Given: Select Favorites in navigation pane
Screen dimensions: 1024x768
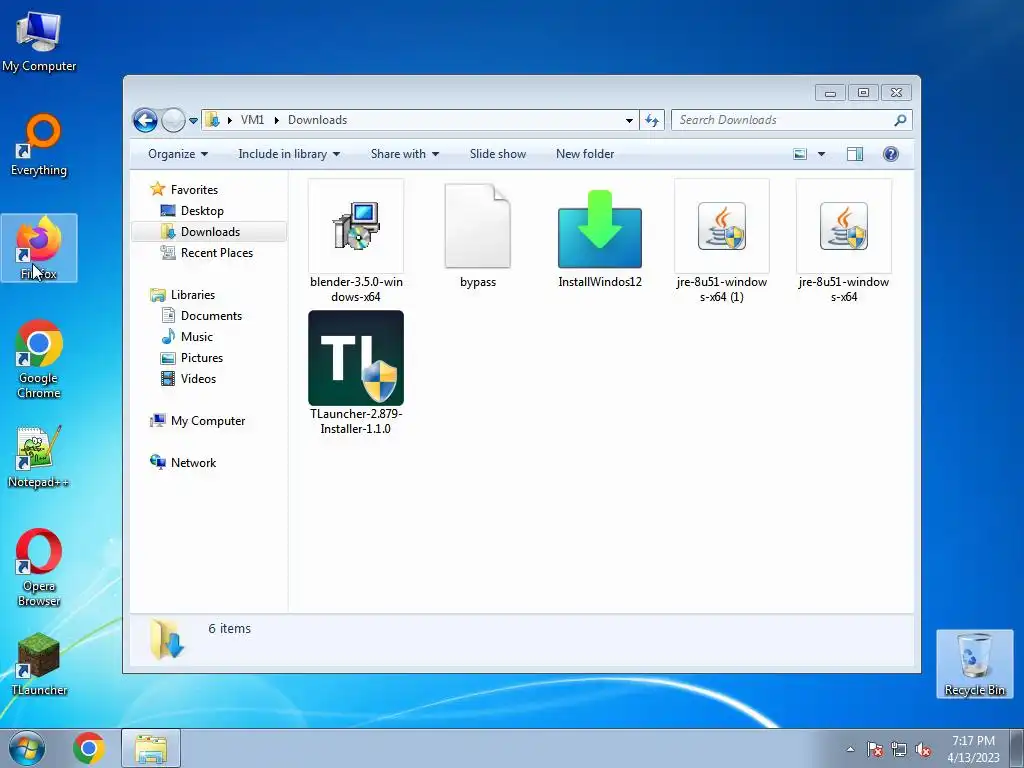Looking at the screenshot, I should pyautogui.click(x=195, y=190).
